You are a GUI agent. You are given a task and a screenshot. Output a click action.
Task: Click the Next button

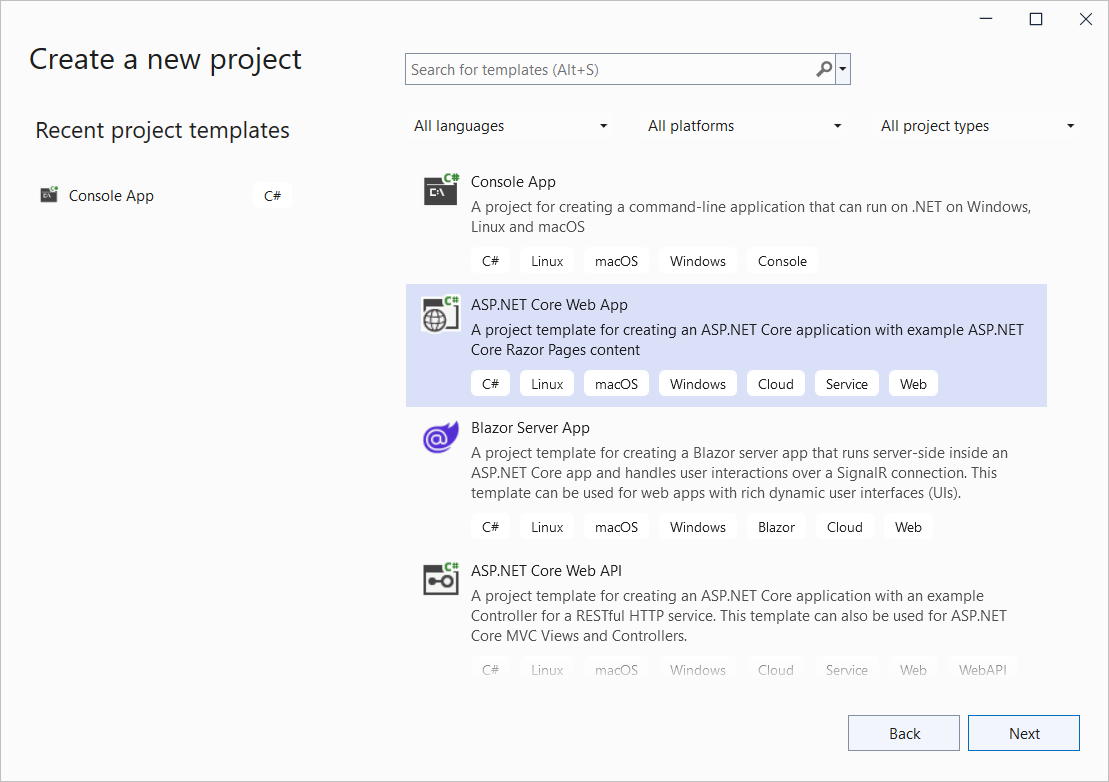click(x=1024, y=732)
